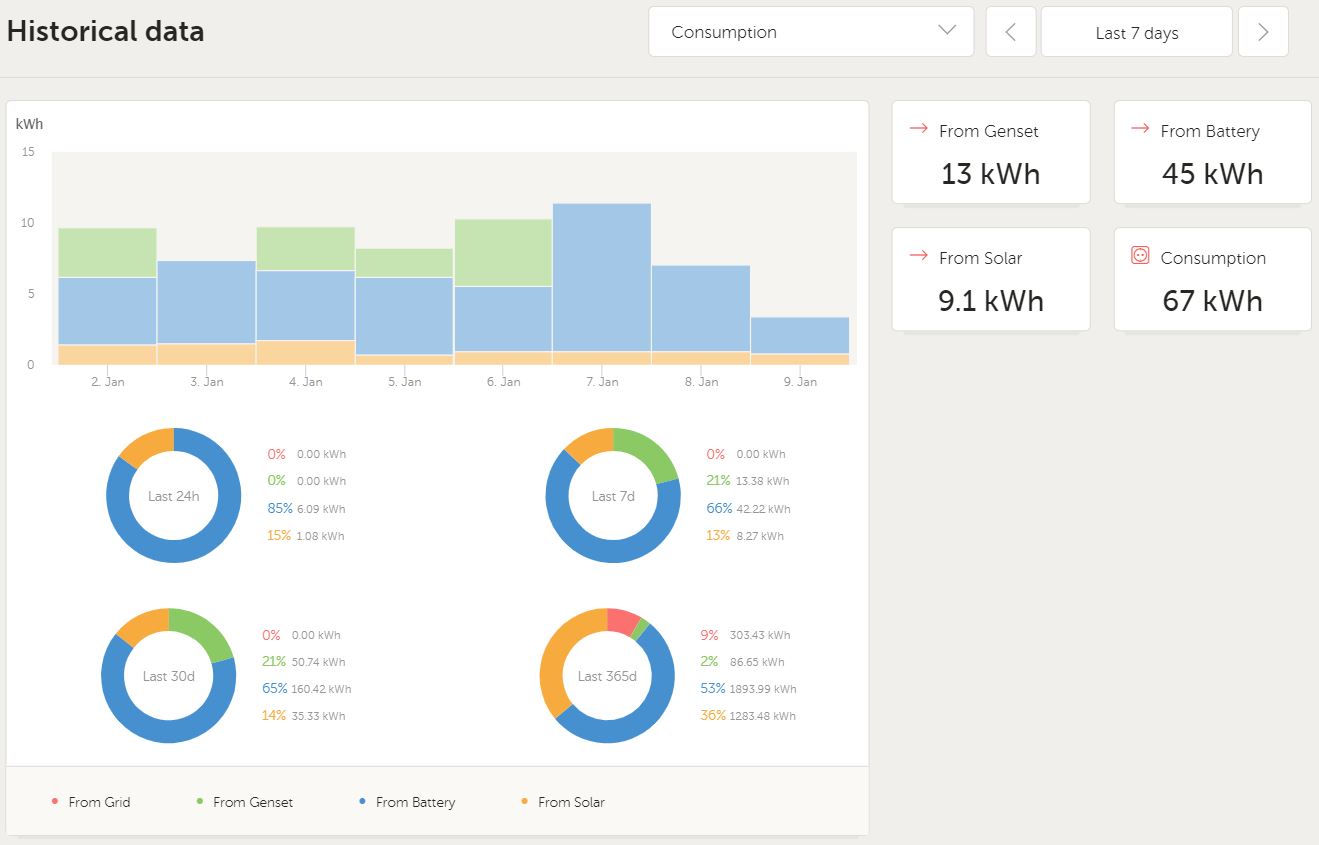1319x845 pixels.
Task: Click the 8.27 kWh solar value
Action: (x=760, y=536)
